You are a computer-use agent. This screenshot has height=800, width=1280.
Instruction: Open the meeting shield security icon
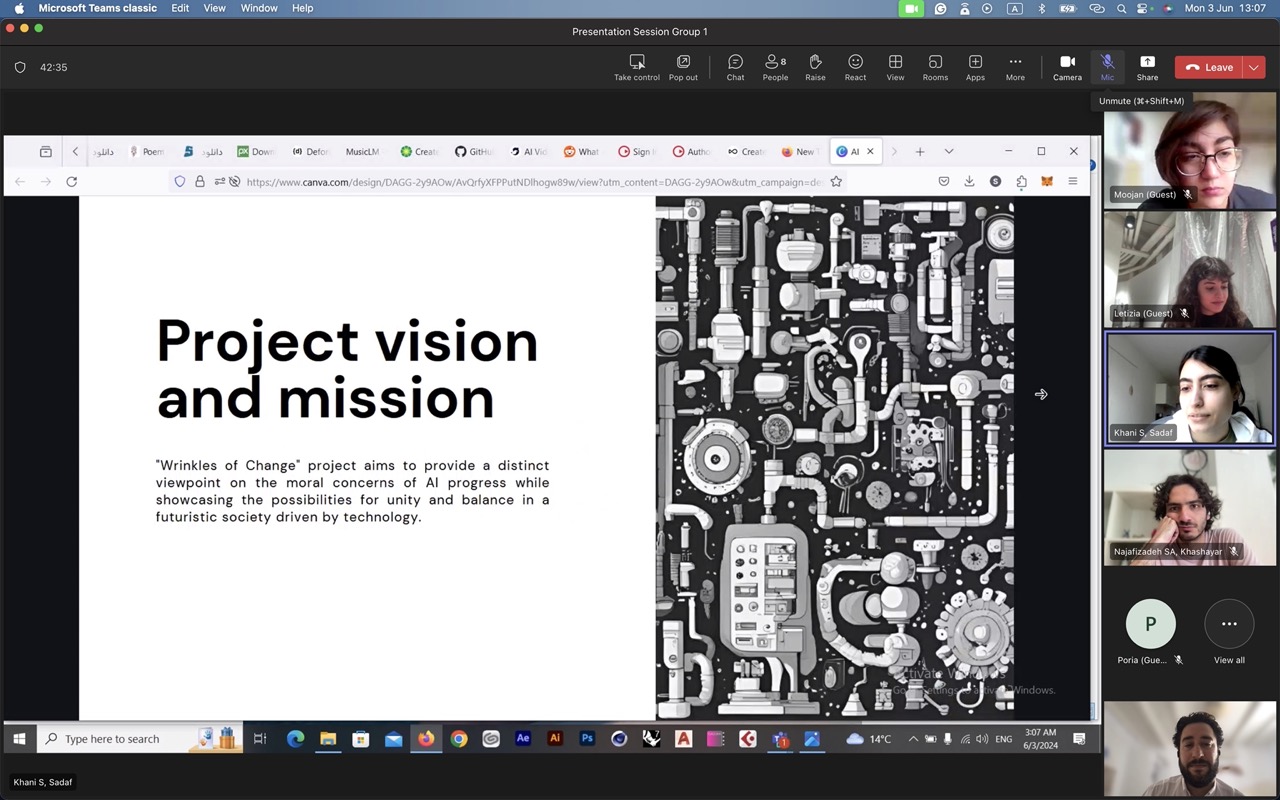click(x=20, y=68)
